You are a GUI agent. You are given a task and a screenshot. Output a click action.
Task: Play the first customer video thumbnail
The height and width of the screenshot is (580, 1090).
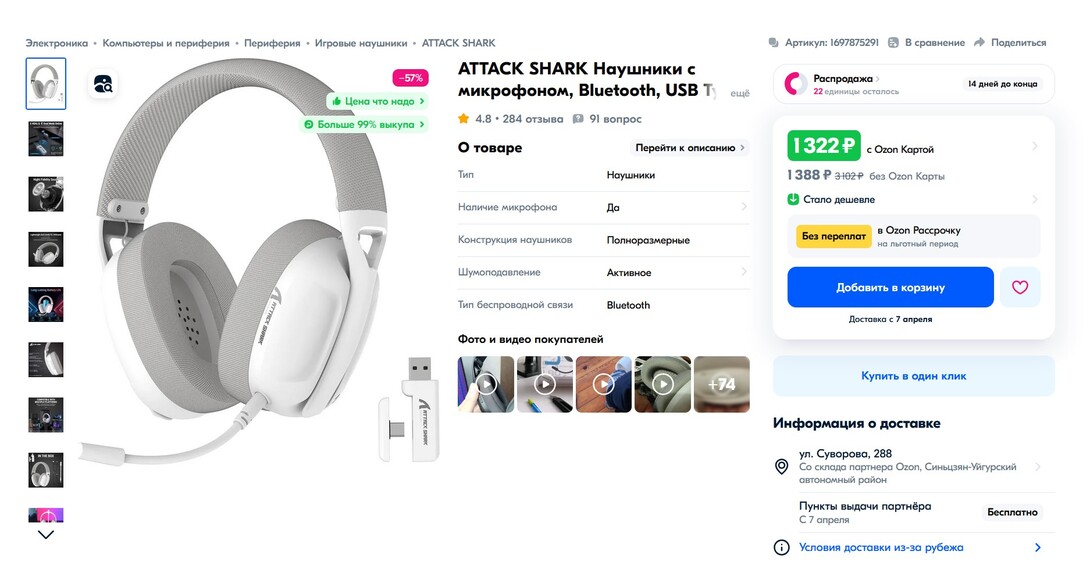tap(486, 384)
